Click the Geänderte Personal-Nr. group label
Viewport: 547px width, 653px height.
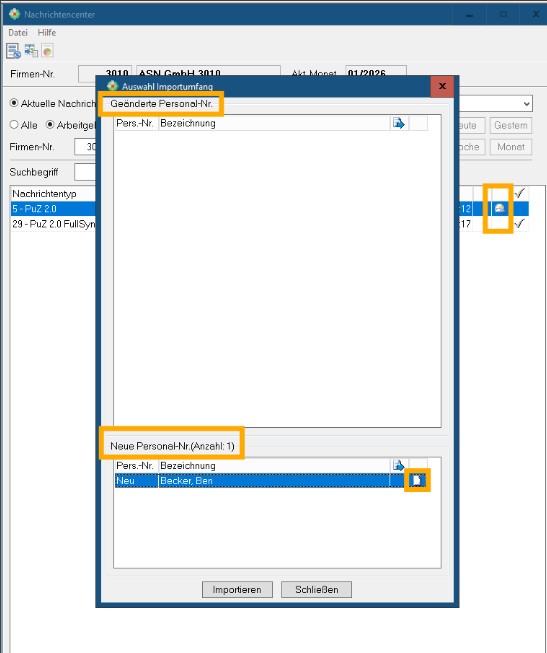pyautogui.click(x=161, y=104)
